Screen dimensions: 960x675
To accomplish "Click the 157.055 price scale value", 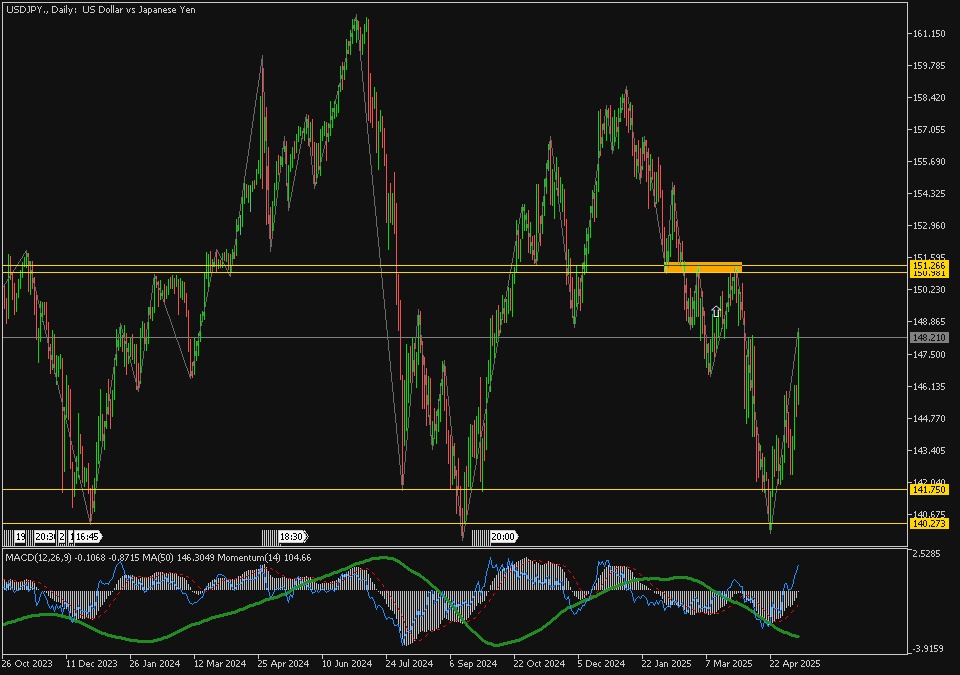I will pyautogui.click(x=929, y=129).
